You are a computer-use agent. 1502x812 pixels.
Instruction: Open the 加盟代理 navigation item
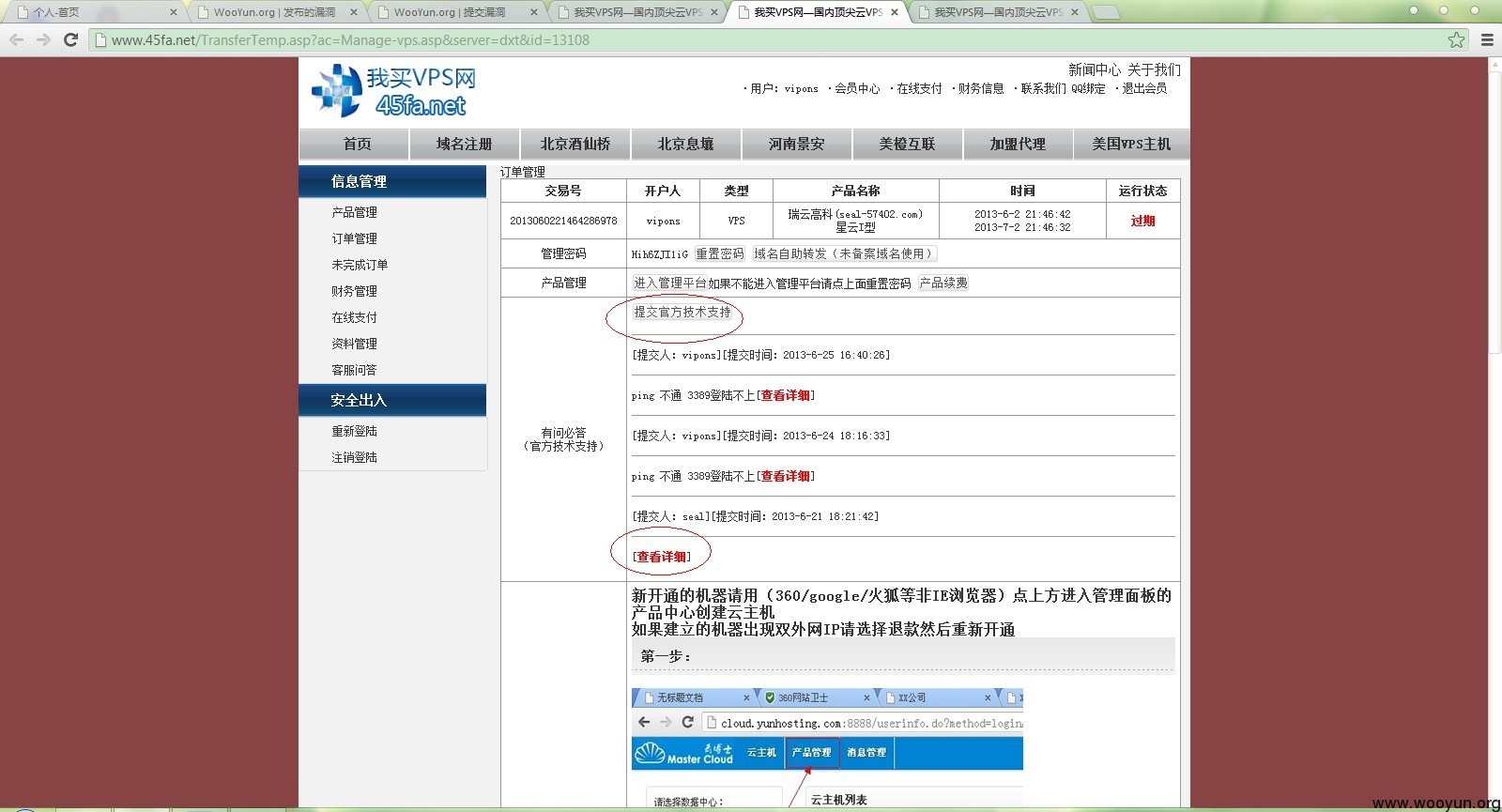1019,144
